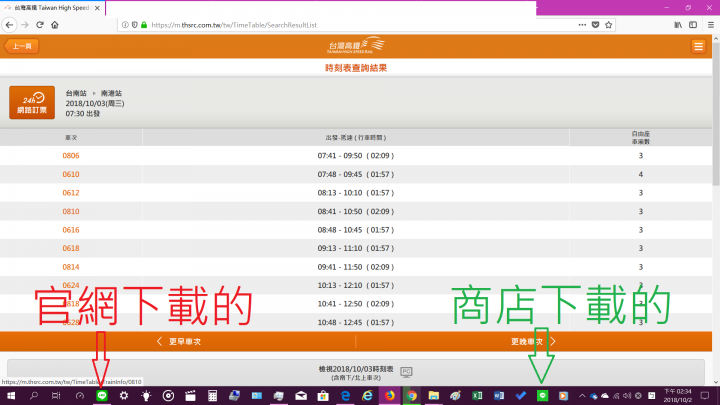The height and width of the screenshot is (405, 720).
Task: Bookmark this page with the star
Action: coord(609,25)
